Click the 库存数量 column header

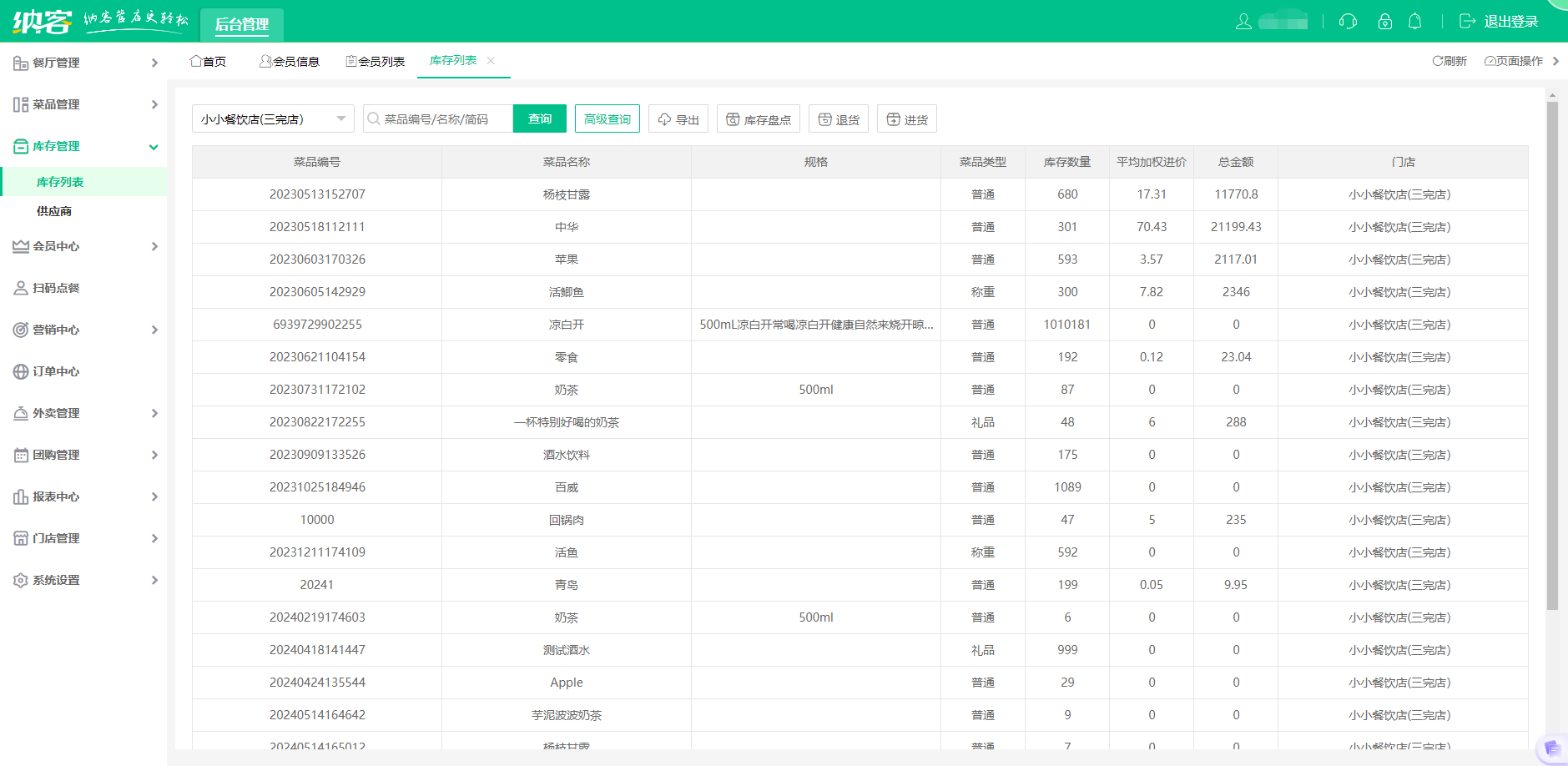pyautogui.click(x=1067, y=162)
